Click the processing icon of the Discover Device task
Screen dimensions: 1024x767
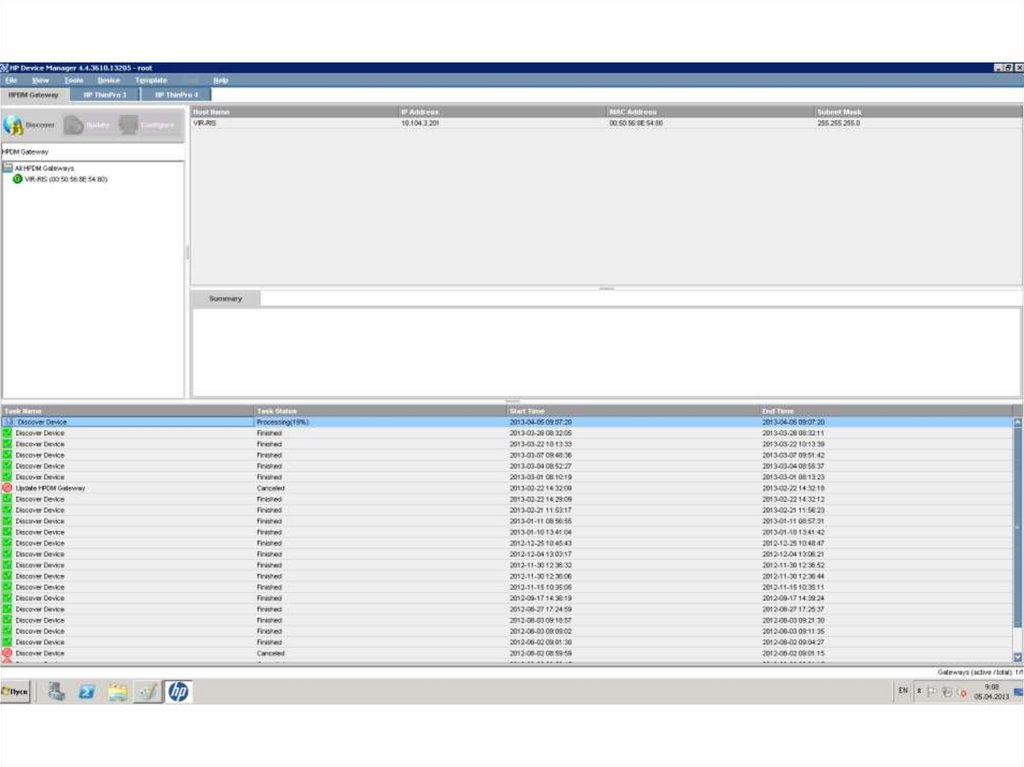[8, 422]
